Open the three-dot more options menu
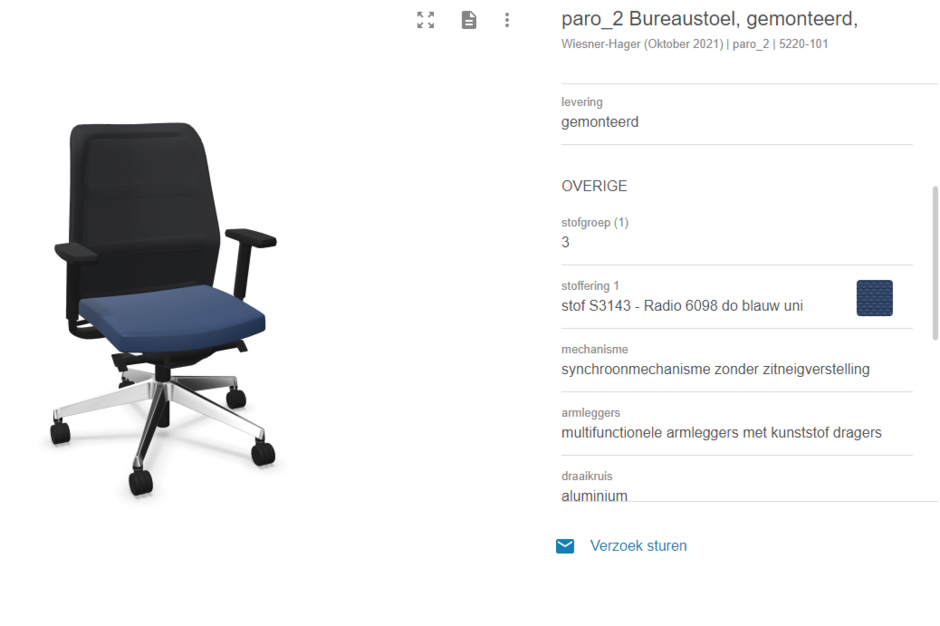 coord(507,20)
